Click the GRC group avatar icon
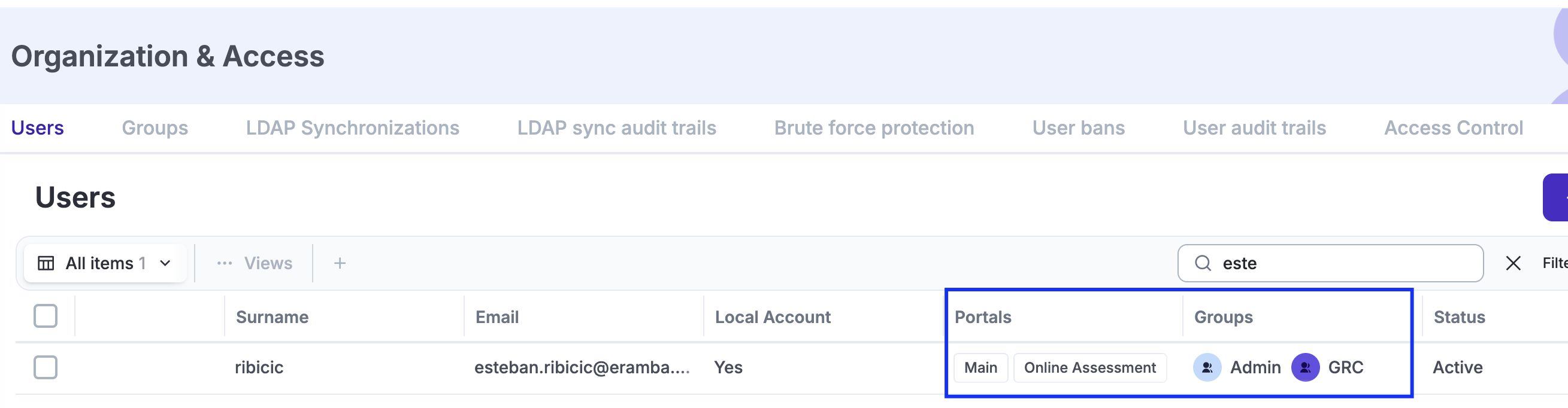Viewport: 1568px width, 408px height. [x=1305, y=367]
